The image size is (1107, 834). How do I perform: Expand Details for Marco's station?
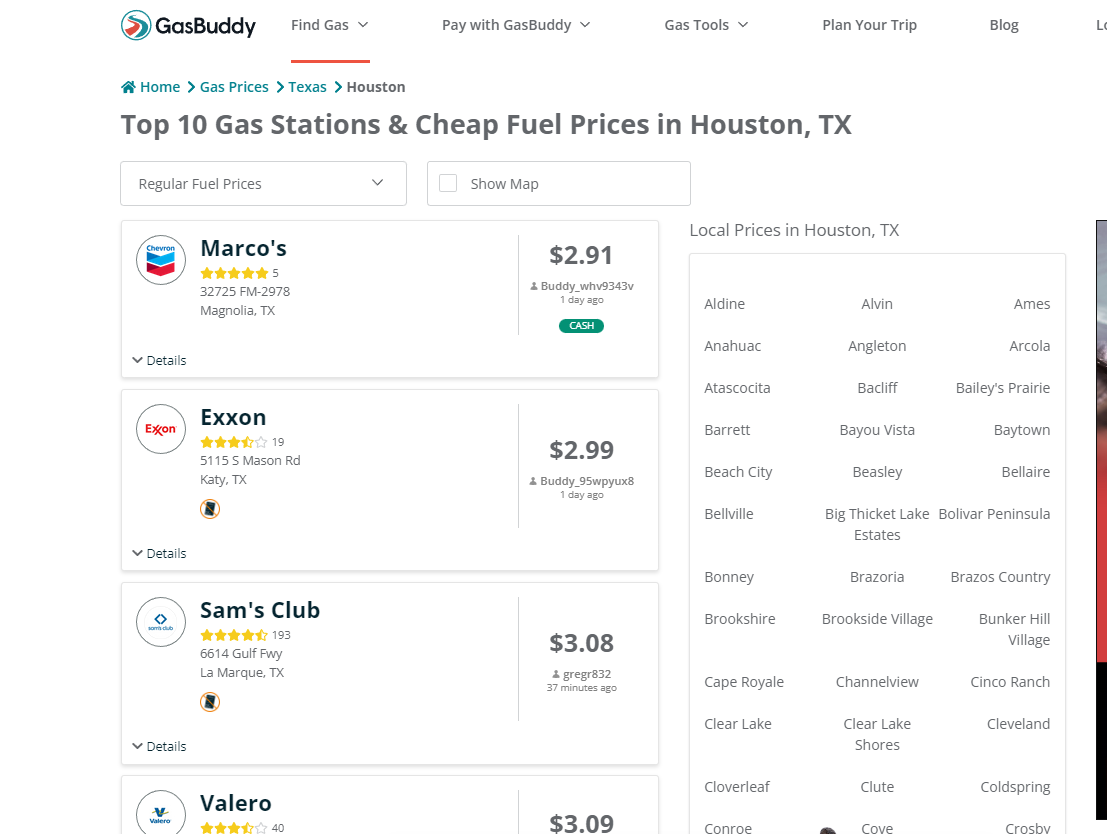coord(159,360)
